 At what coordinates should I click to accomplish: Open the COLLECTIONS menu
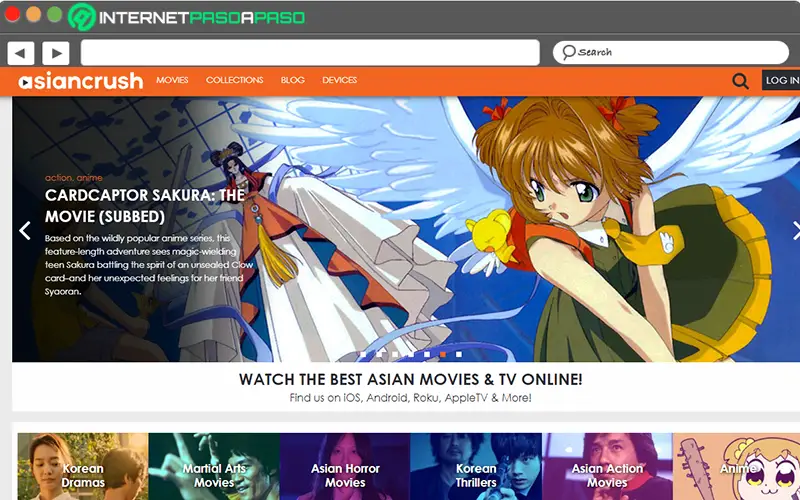point(235,80)
